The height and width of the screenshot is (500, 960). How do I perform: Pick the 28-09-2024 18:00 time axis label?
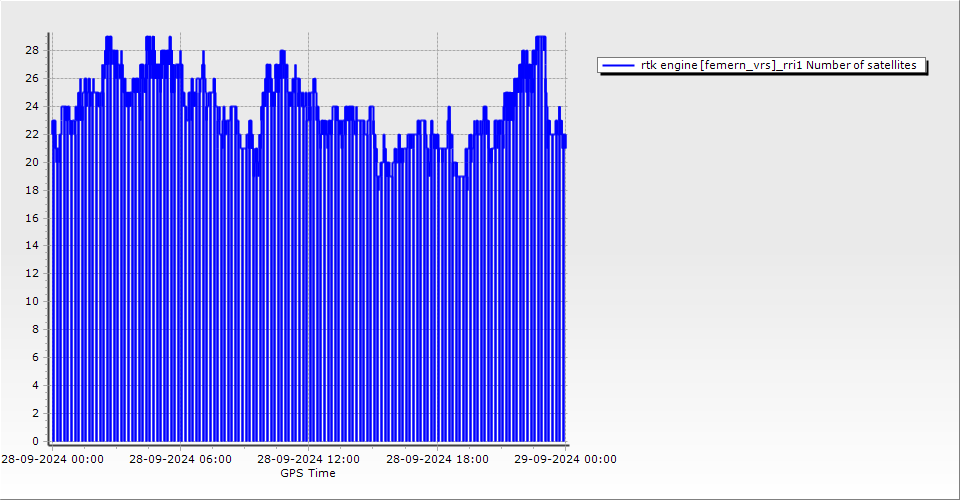(x=437, y=459)
